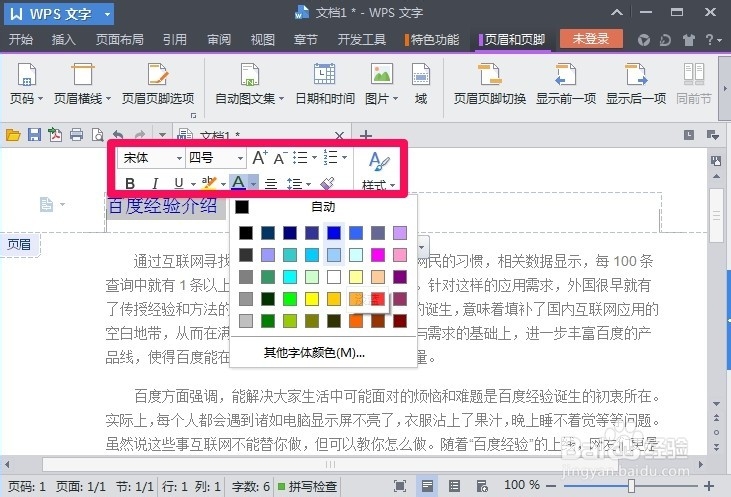Toggle underline formatting (U)
Viewport: 731px width, 497px height.
click(x=179, y=183)
